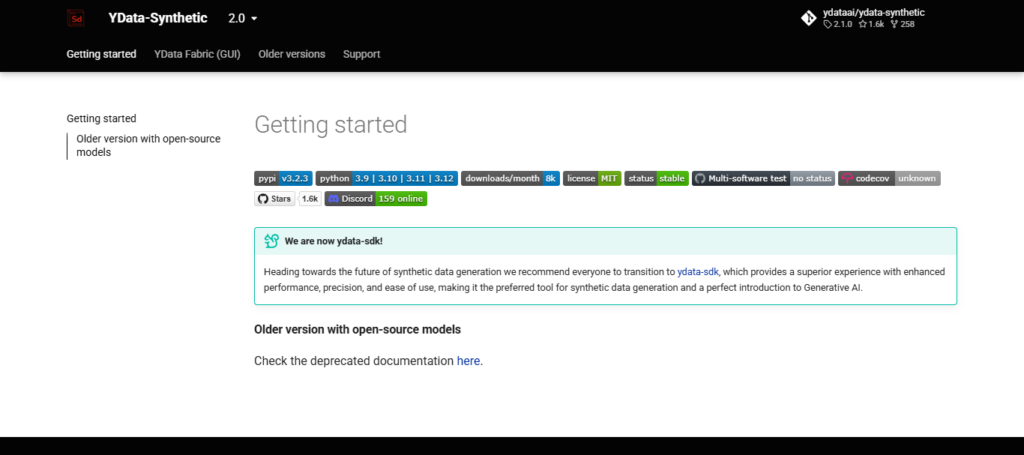Open the ydataai/ydata-synthetic repository link
This screenshot has width=1024, height=455.
pos(873,12)
